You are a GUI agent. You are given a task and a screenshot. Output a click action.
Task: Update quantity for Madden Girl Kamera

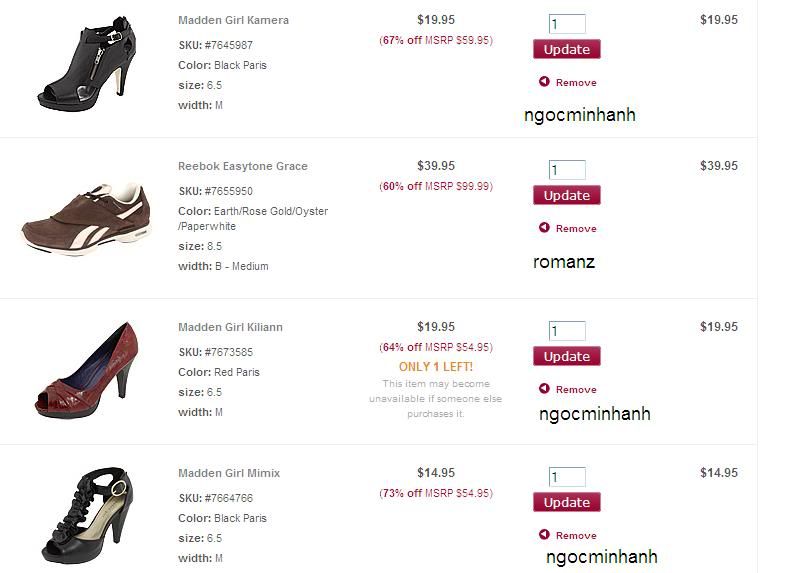click(x=566, y=49)
